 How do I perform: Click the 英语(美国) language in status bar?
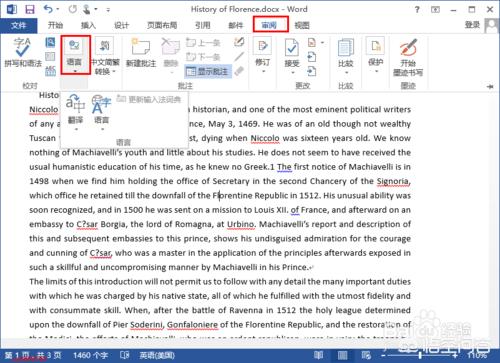point(157,356)
